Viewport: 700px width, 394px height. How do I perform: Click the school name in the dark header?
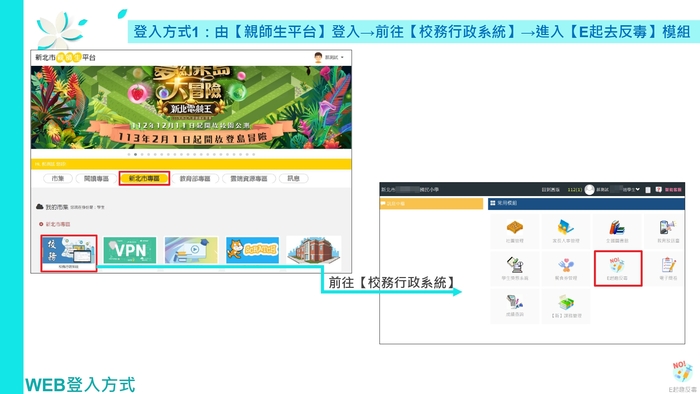(x=410, y=190)
